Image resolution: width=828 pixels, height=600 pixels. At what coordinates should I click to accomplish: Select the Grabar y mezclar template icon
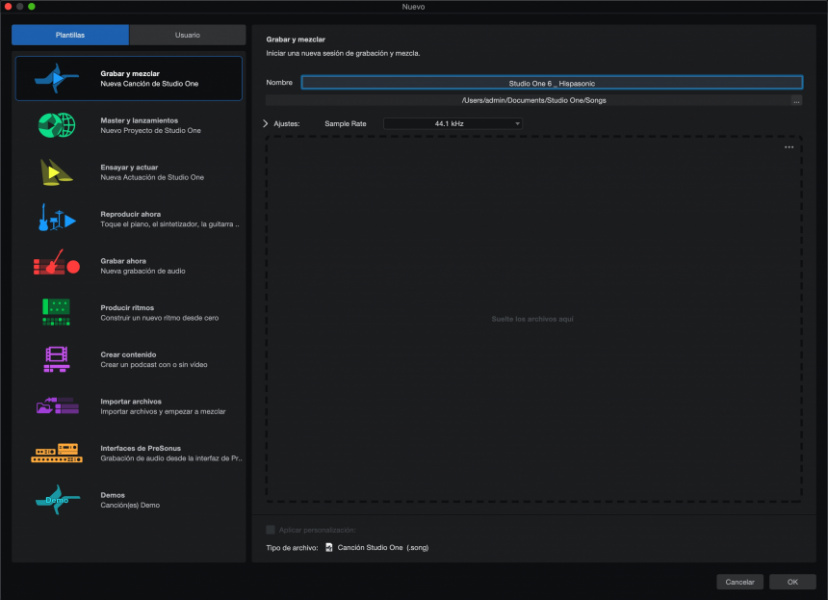coord(57,79)
